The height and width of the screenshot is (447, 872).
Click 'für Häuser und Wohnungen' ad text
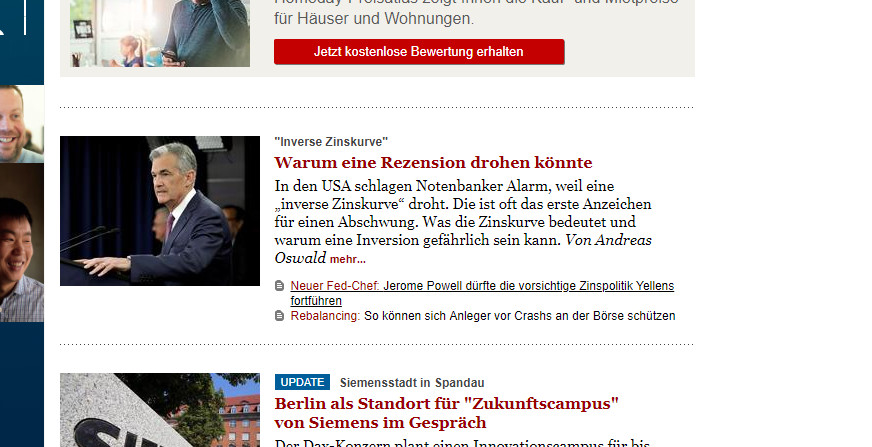(374, 19)
